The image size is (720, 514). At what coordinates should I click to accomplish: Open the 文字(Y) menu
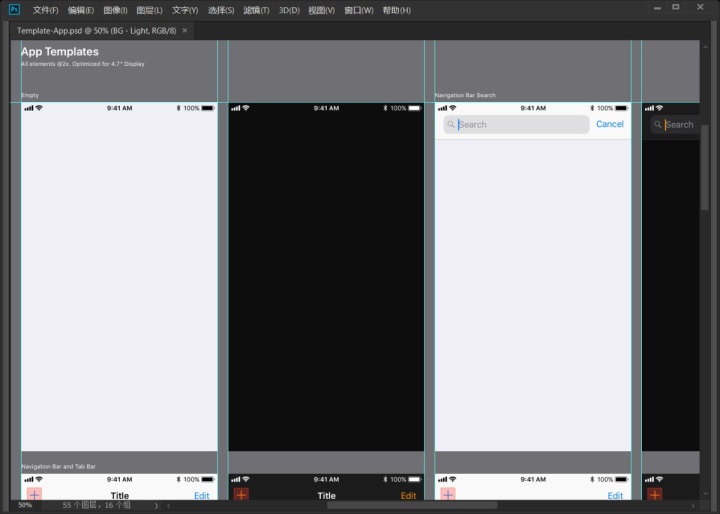click(x=185, y=10)
